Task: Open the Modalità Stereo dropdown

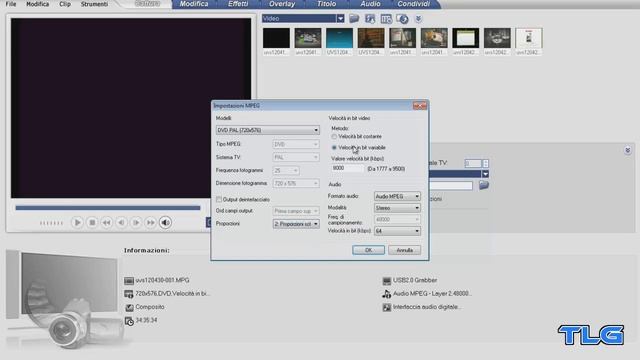Action: (397, 208)
